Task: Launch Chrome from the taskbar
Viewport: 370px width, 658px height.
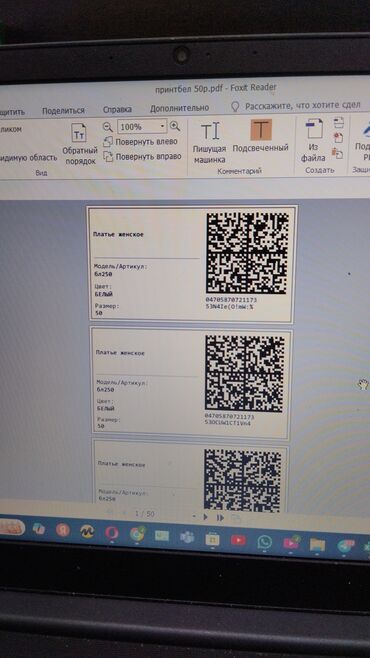Action: coord(137,533)
